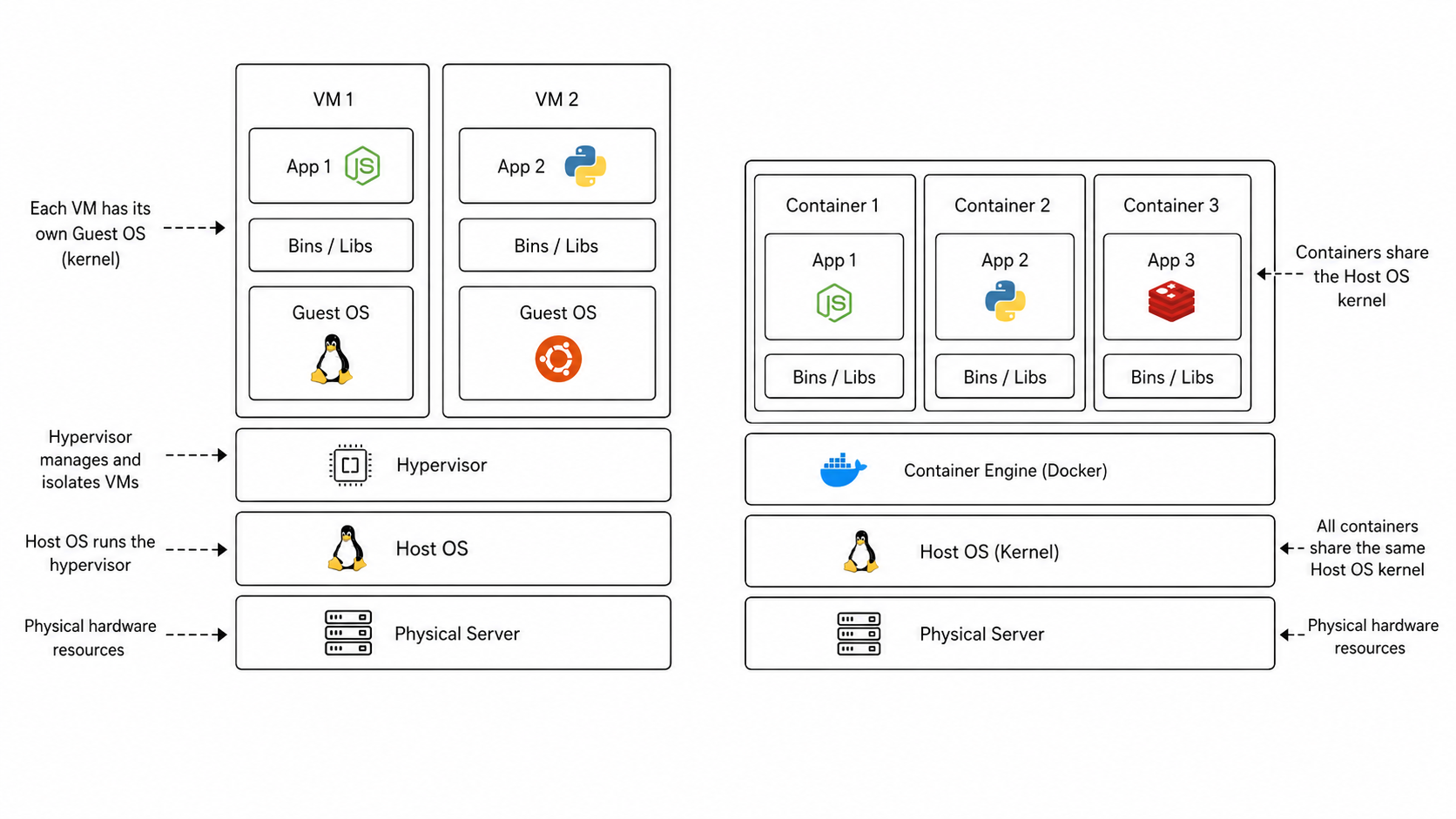The image size is (1456, 819).
Task: Click the Python icon in VM 2
Action: point(585,166)
